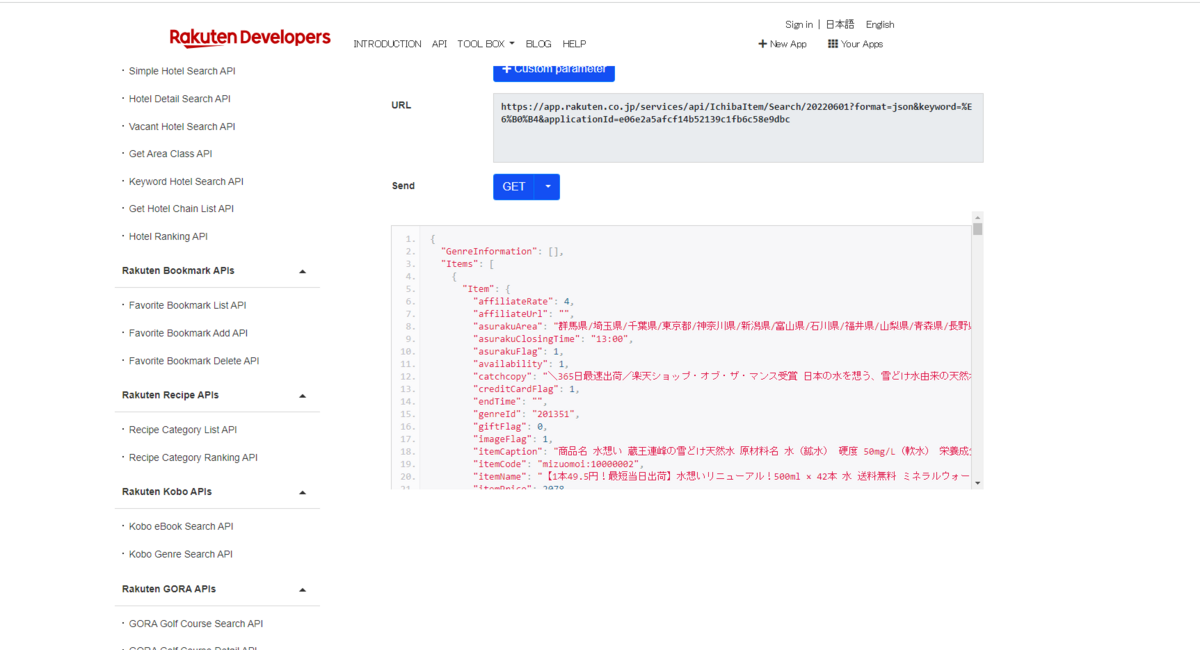The width and height of the screenshot is (1200, 650).
Task: Click the "endTime" line in JSON
Action: 510,401
